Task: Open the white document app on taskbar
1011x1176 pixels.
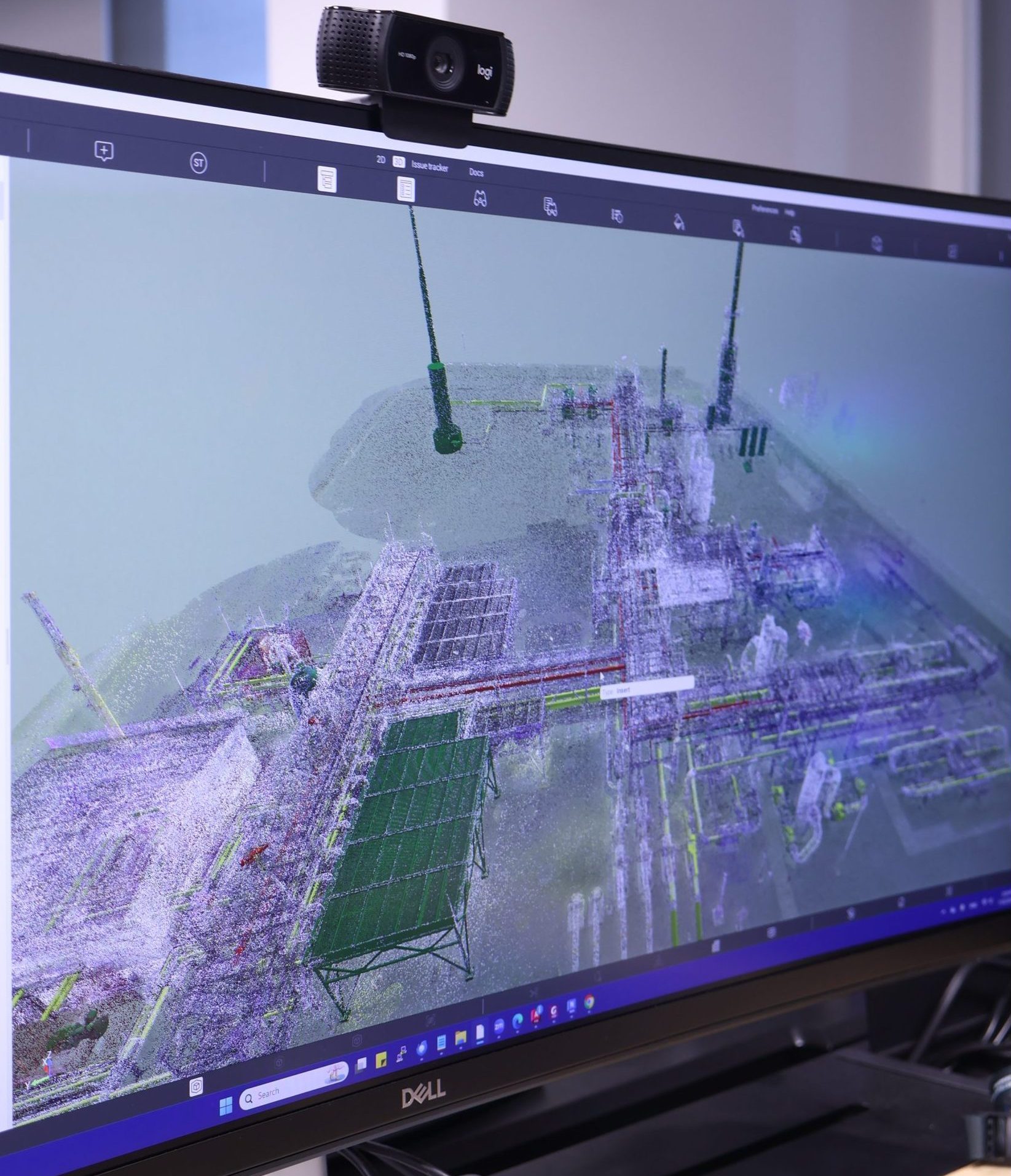Action: coord(480,1032)
